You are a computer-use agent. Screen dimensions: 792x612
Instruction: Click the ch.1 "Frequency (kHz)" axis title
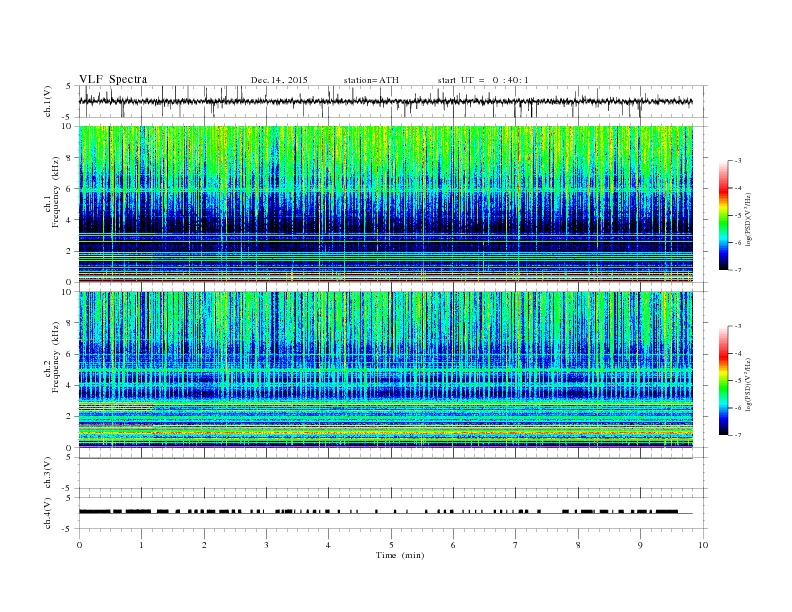click(56, 192)
